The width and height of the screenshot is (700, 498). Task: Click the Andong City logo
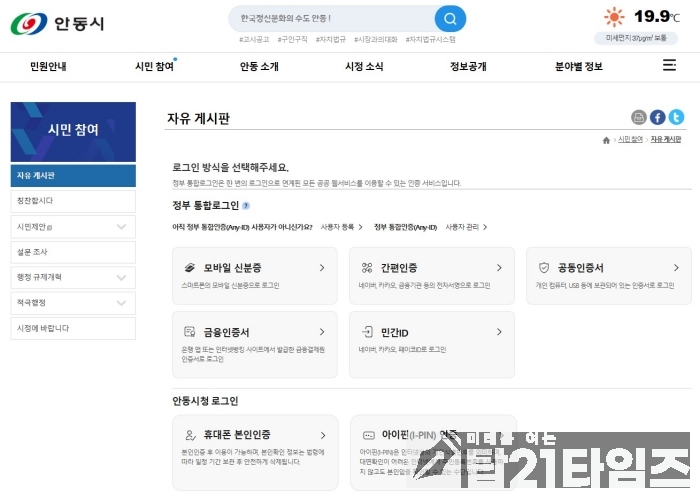pos(58,23)
